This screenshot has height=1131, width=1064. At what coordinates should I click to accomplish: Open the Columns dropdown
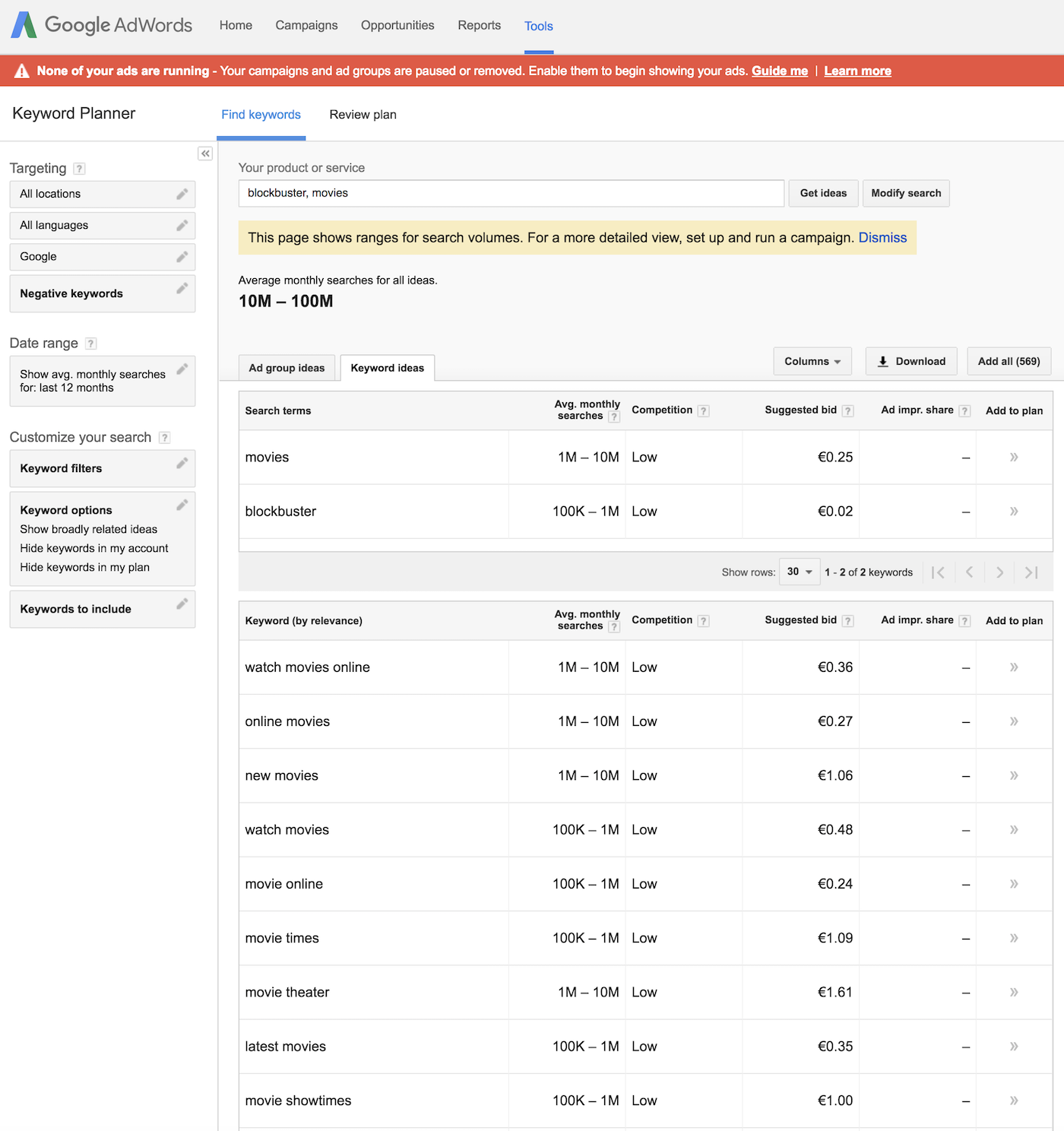[x=812, y=361]
